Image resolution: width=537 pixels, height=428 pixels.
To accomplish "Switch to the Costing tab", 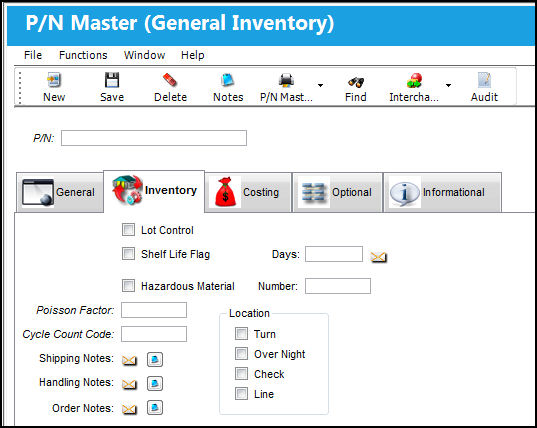I will [248, 192].
